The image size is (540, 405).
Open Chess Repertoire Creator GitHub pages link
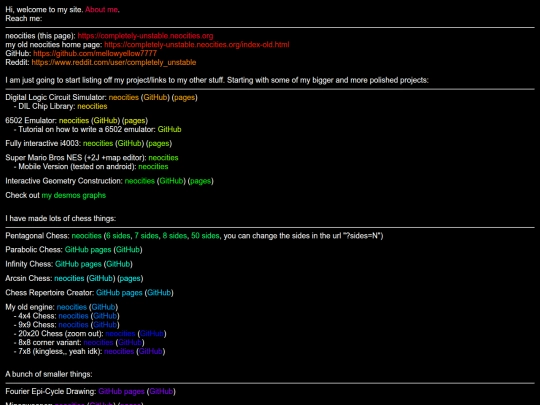click(119, 293)
